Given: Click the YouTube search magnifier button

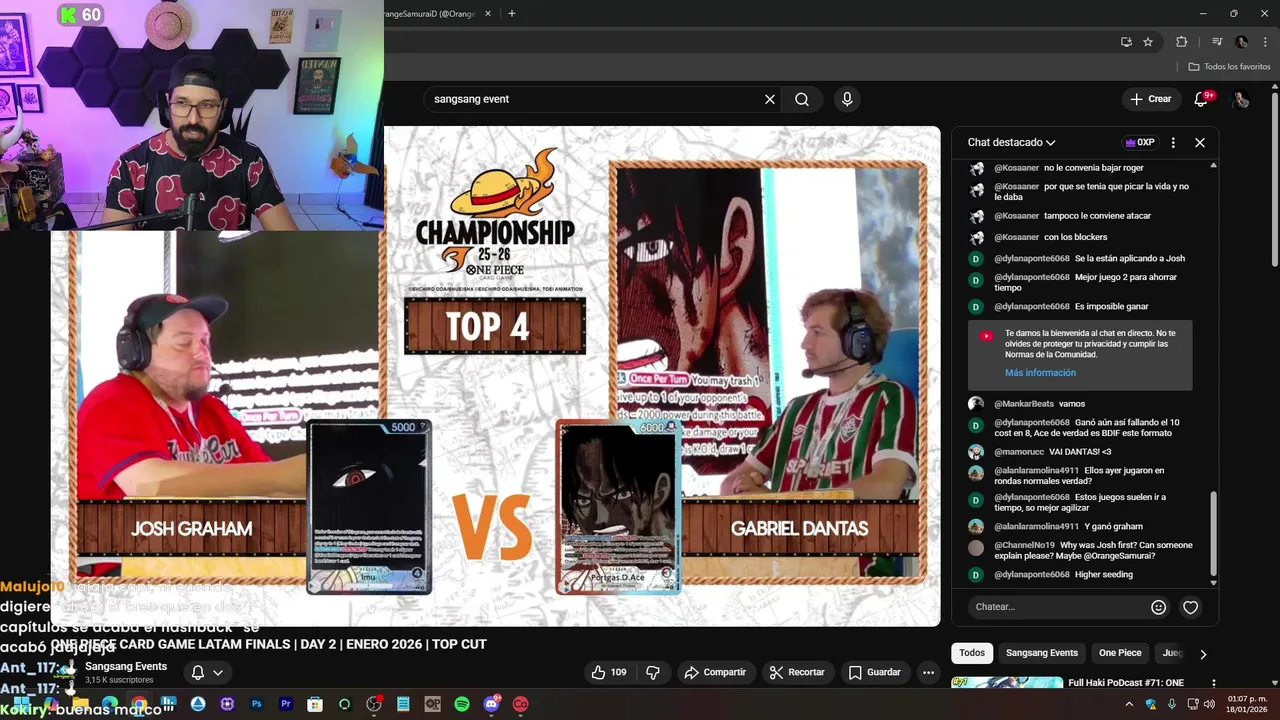Looking at the screenshot, I should (x=802, y=99).
